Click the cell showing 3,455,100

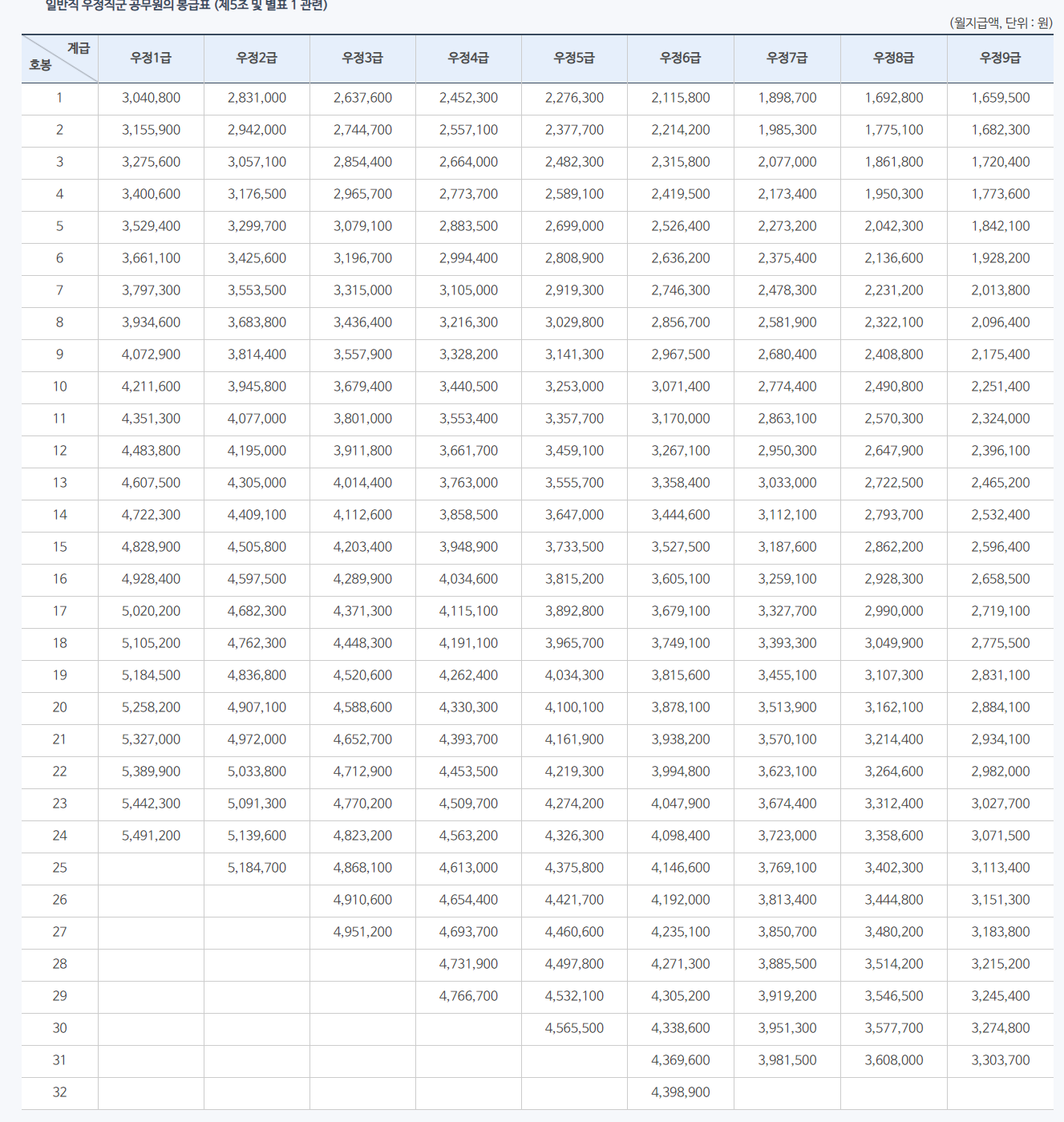[x=787, y=675]
